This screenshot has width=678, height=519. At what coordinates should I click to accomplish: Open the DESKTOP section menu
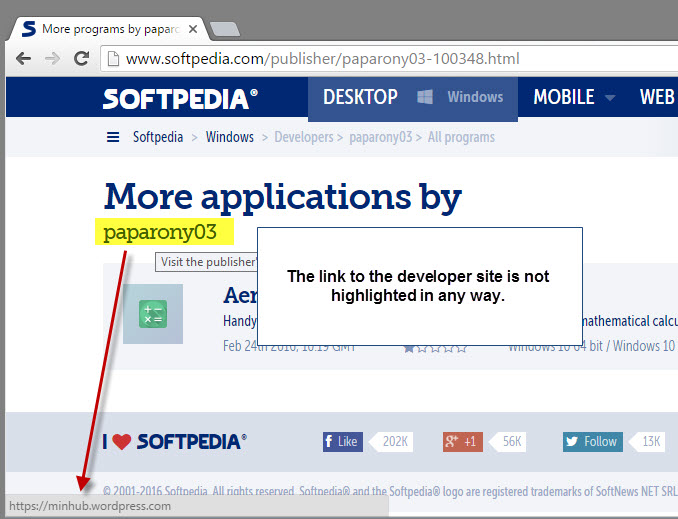coord(360,97)
